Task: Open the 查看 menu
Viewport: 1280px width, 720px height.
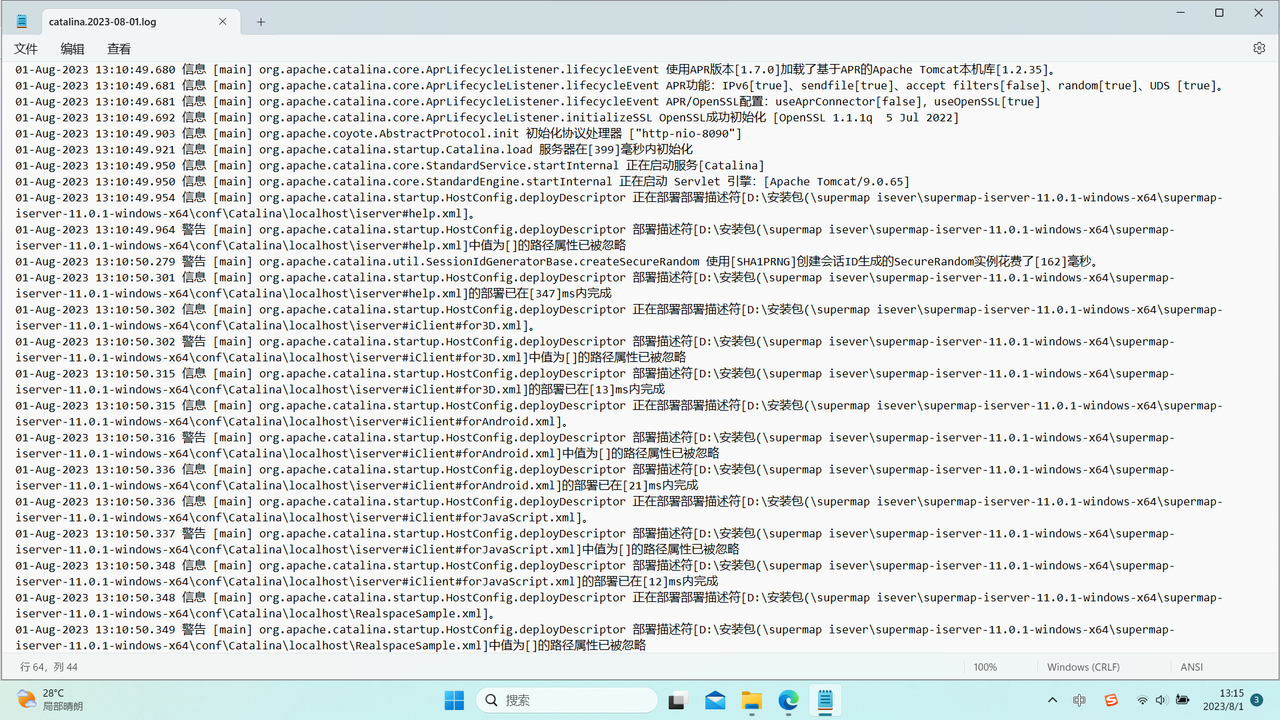Action: tap(119, 49)
